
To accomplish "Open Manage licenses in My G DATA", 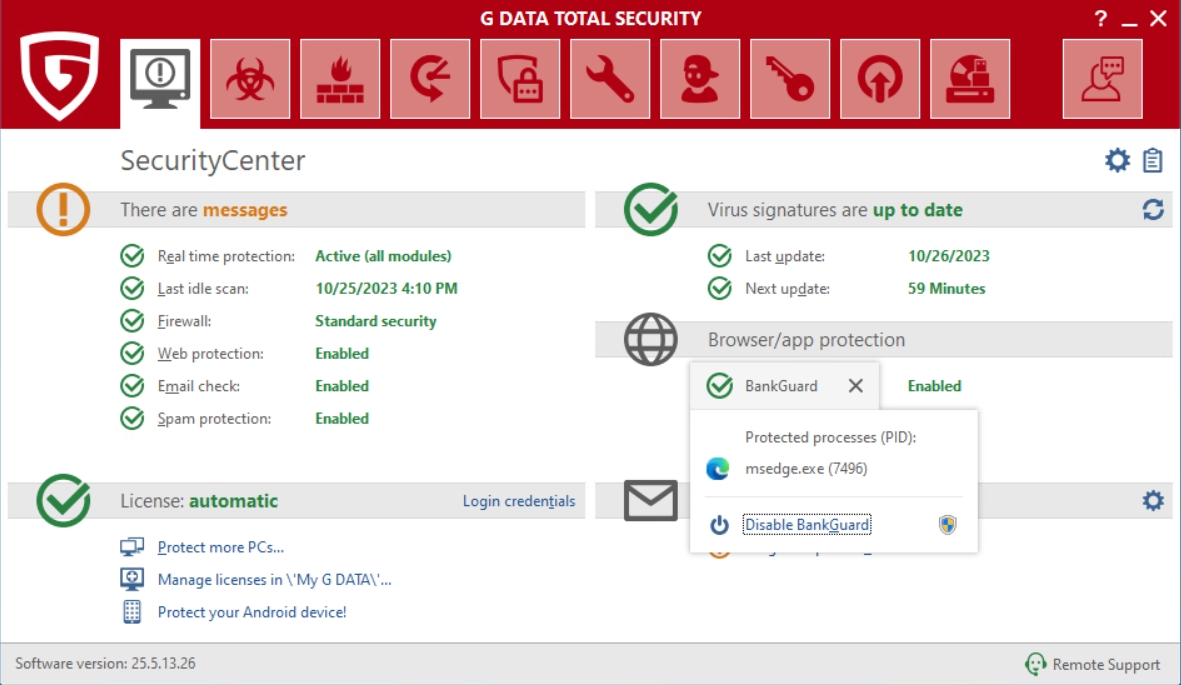I will click(x=274, y=579).
